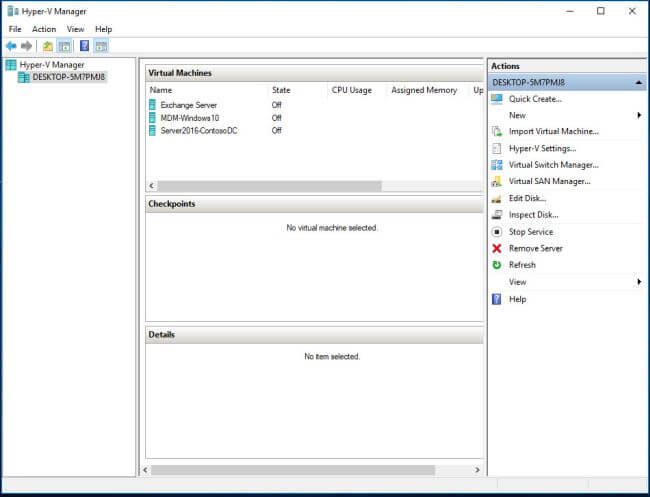
Task: Click the Inspect Disk icon
Action: 497,215
